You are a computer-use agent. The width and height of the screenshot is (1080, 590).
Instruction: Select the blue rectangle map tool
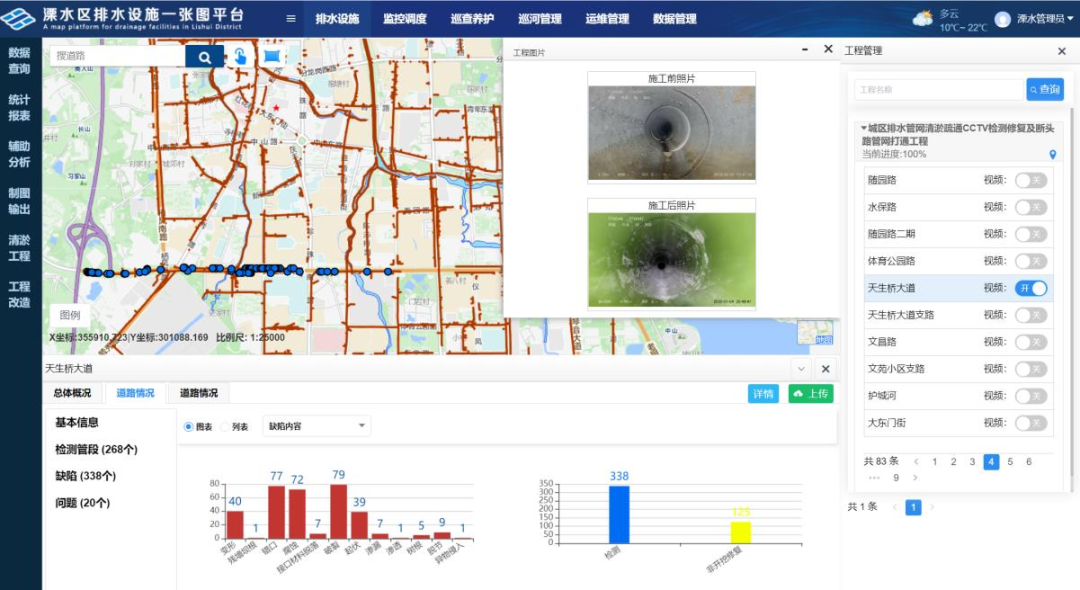click(272, 56)
